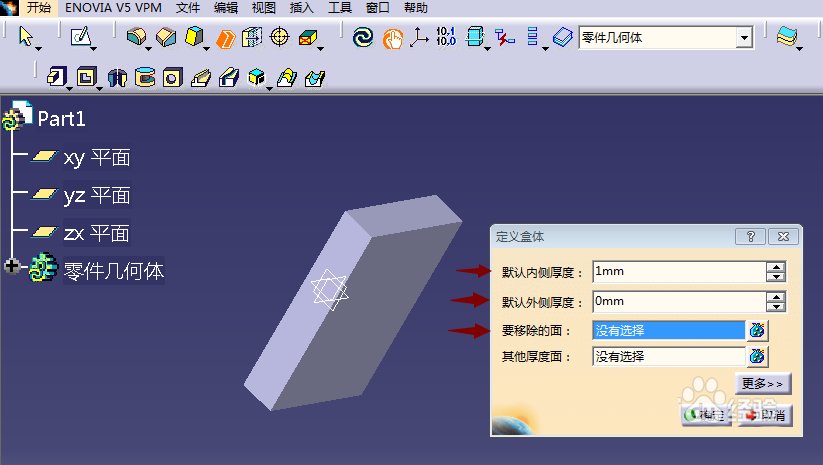Viewport: 823px width, 465px height.
Task: Open the 开始 menu
Action: 39,8
